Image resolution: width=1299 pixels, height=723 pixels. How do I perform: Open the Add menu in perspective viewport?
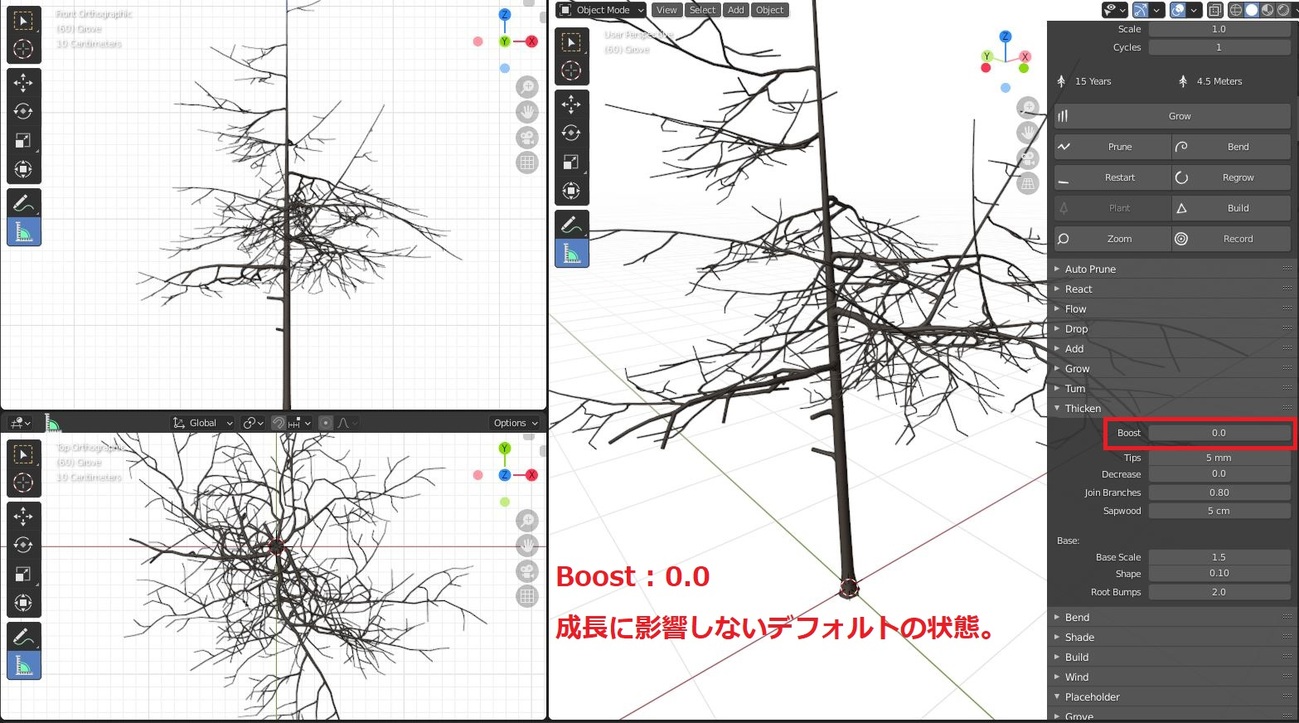[736, 10]
